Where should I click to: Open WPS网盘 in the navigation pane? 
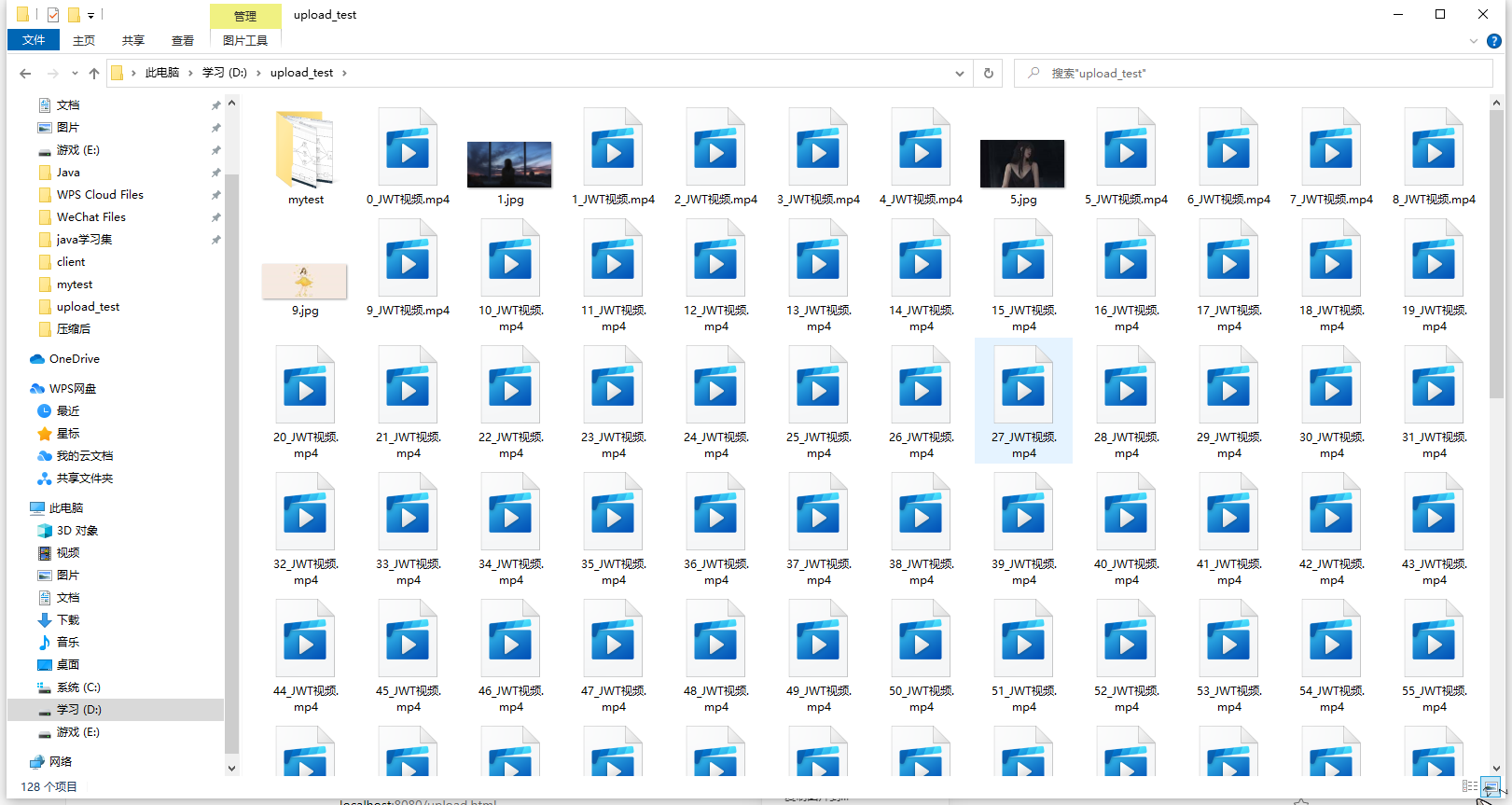[x=72, y=389]
